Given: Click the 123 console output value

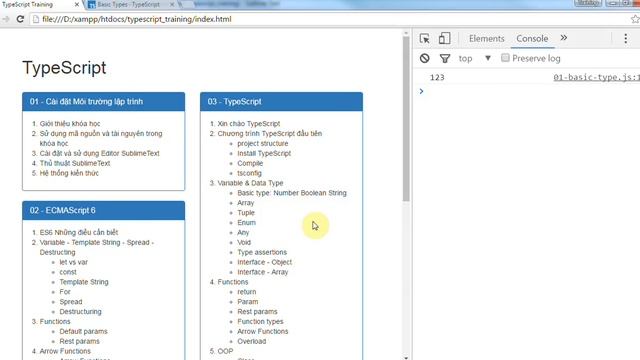Looking at the screenshot, I should pos(437,78).
